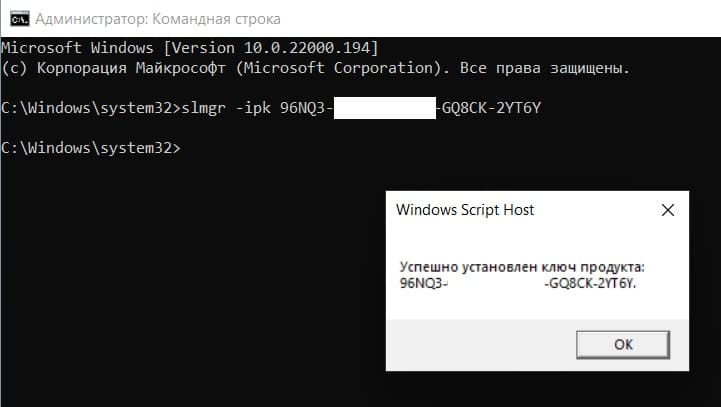This screenshot has width=721, height=407.
Task: Click the slmgr command word in the console
Action: pos(204,108)
